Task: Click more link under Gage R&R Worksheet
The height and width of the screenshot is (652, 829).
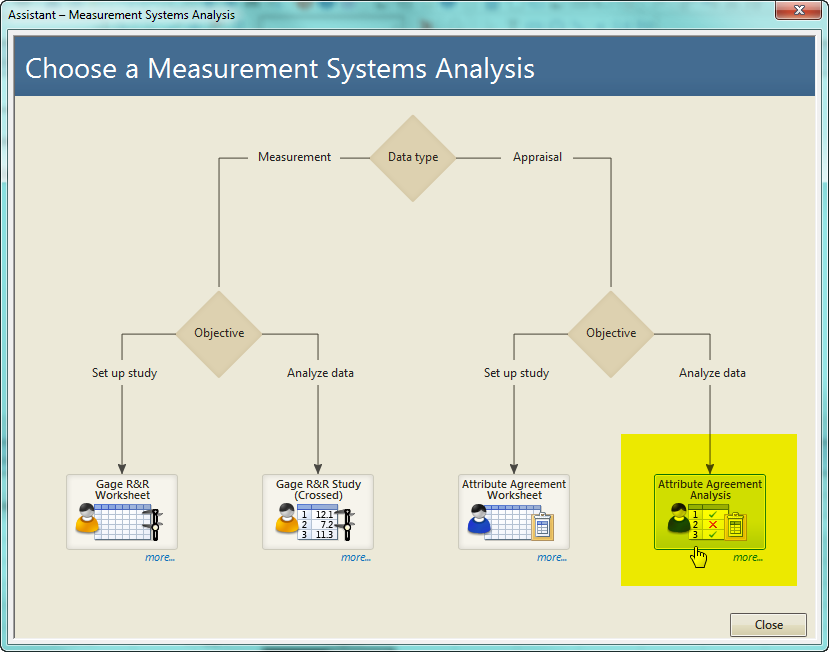Action: [160, 557]
